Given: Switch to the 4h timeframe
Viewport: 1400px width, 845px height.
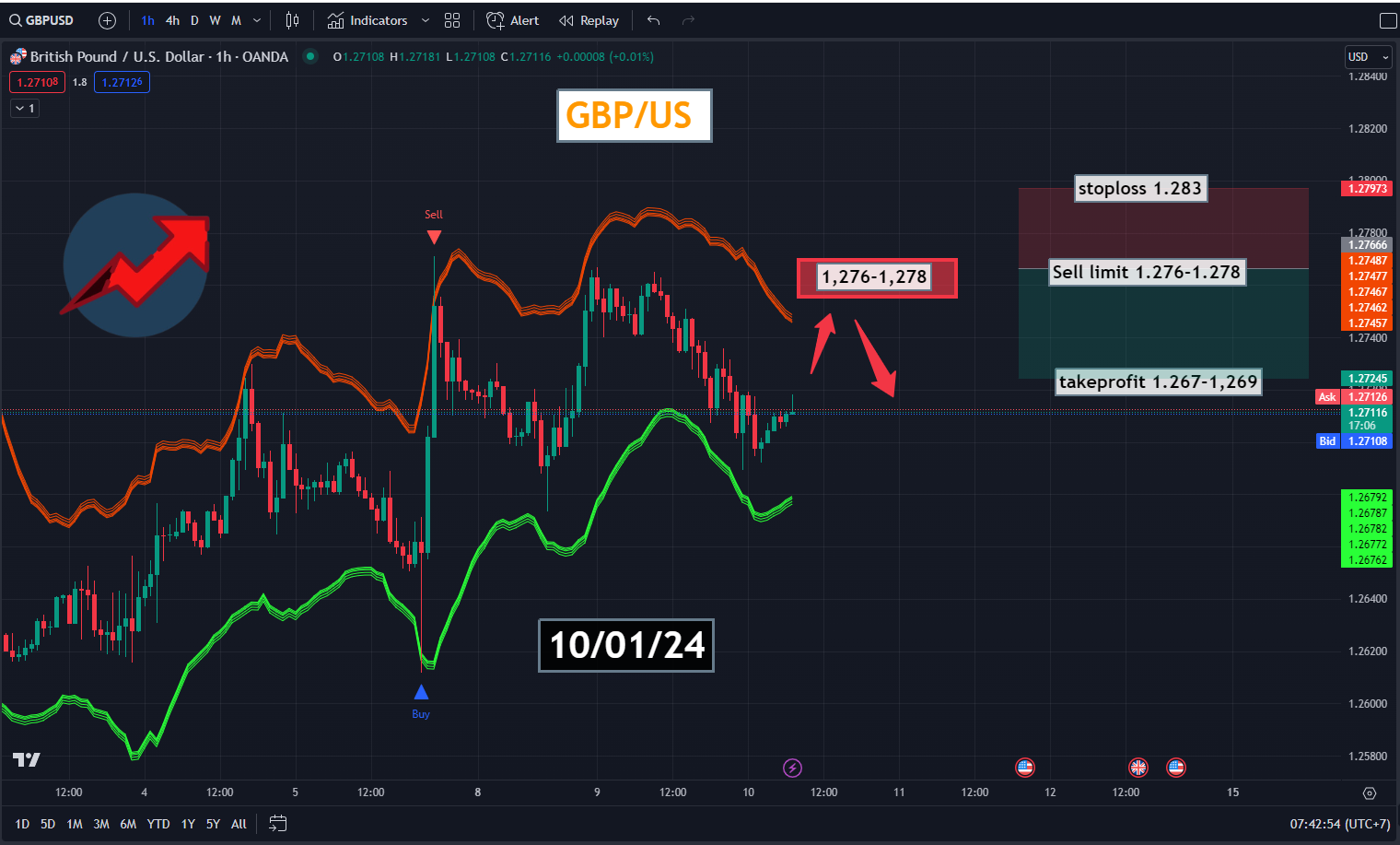Looking at the screenshot, I should (x=172, y=20).
